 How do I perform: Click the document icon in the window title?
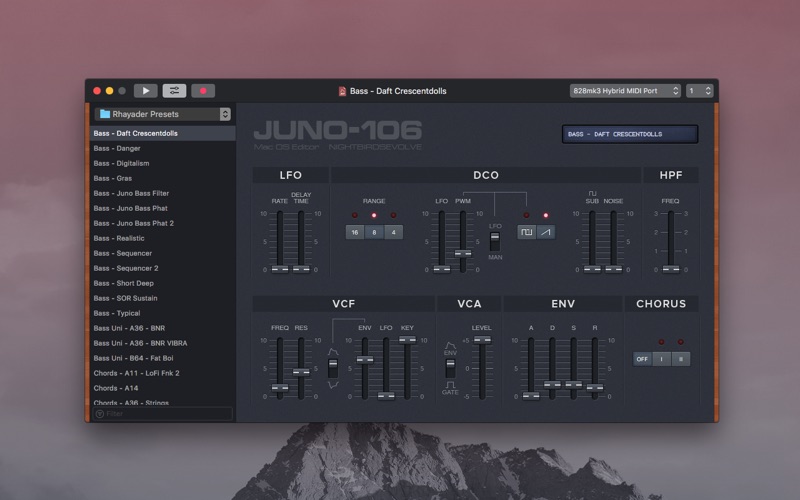tap(343, 91)
